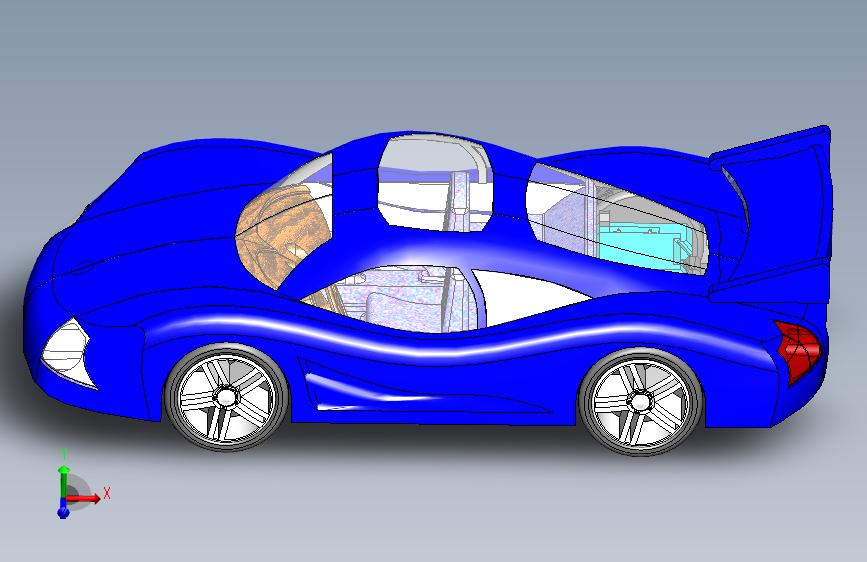Click the red X axis of the orientation triad

coord(84,498)
